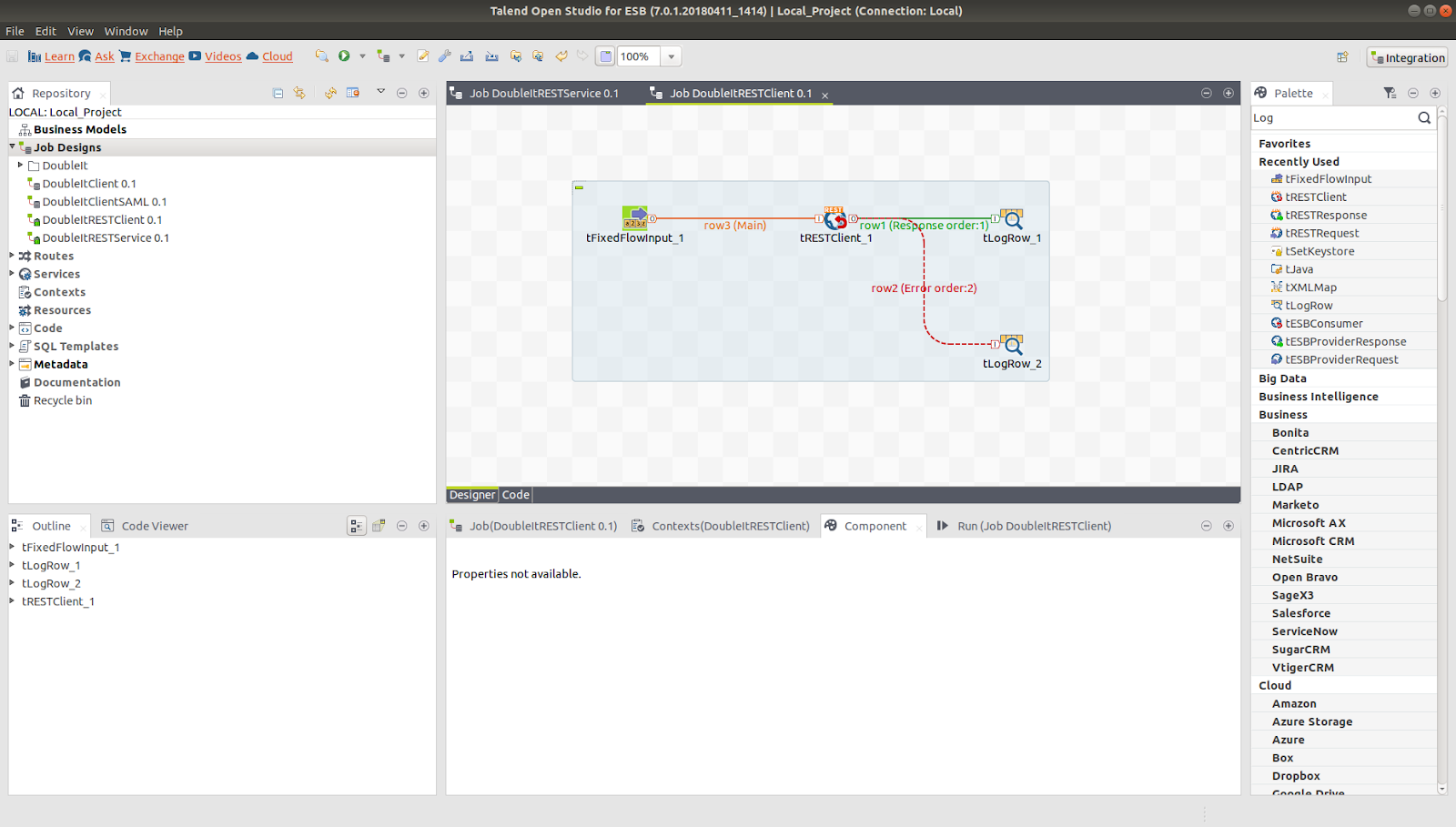Choose the tJava component in the Palette
This screenshot has width=1456, height=827.
(1298, 268)
